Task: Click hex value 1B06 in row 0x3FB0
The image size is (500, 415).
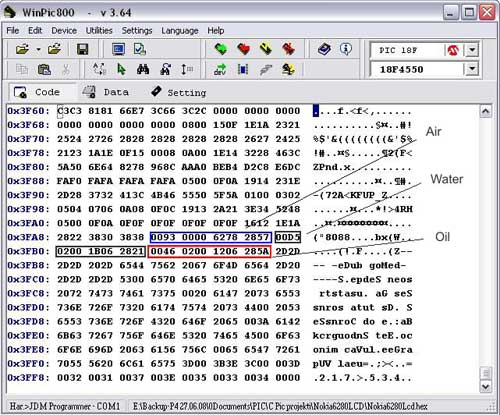Action: [x=101, y=251]
